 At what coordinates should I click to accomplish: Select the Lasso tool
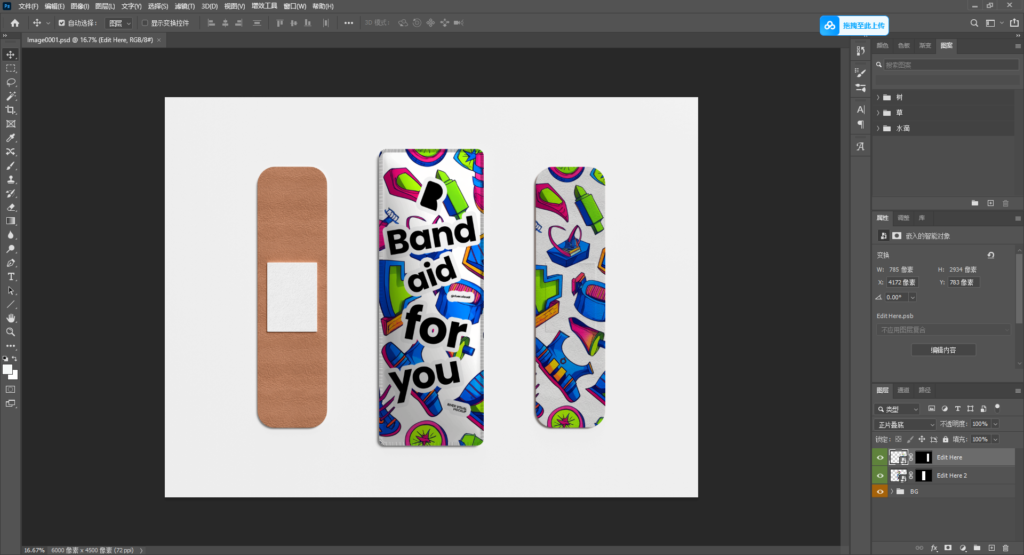click(x=10, y=82)
